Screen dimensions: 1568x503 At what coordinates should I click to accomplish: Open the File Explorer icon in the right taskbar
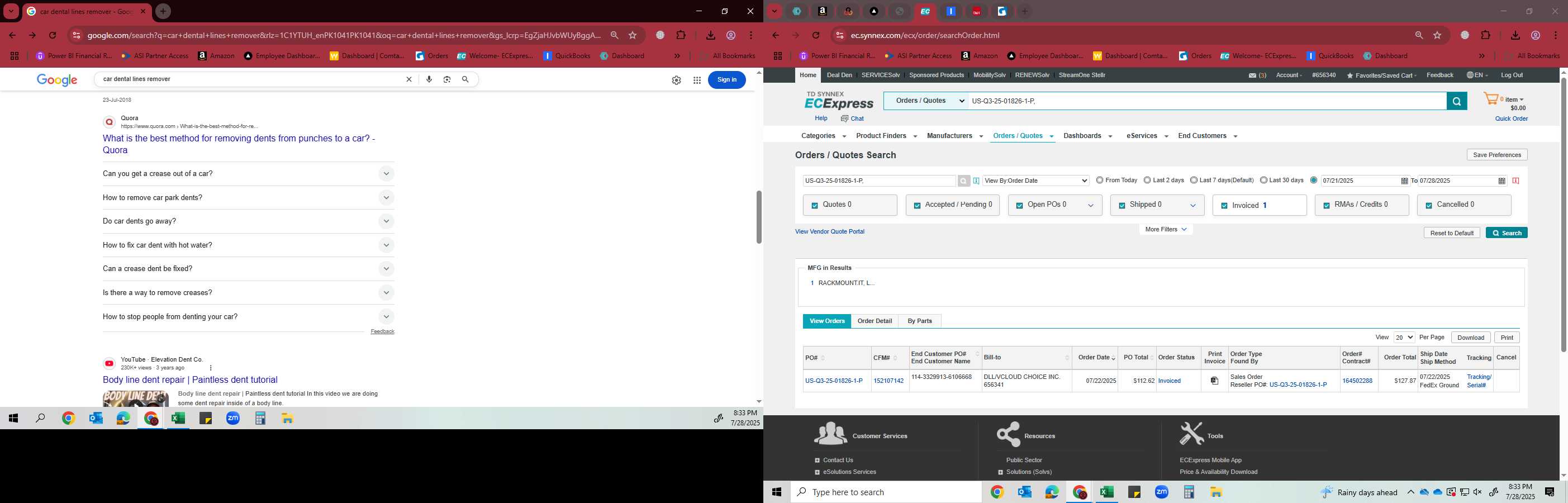1216,492
